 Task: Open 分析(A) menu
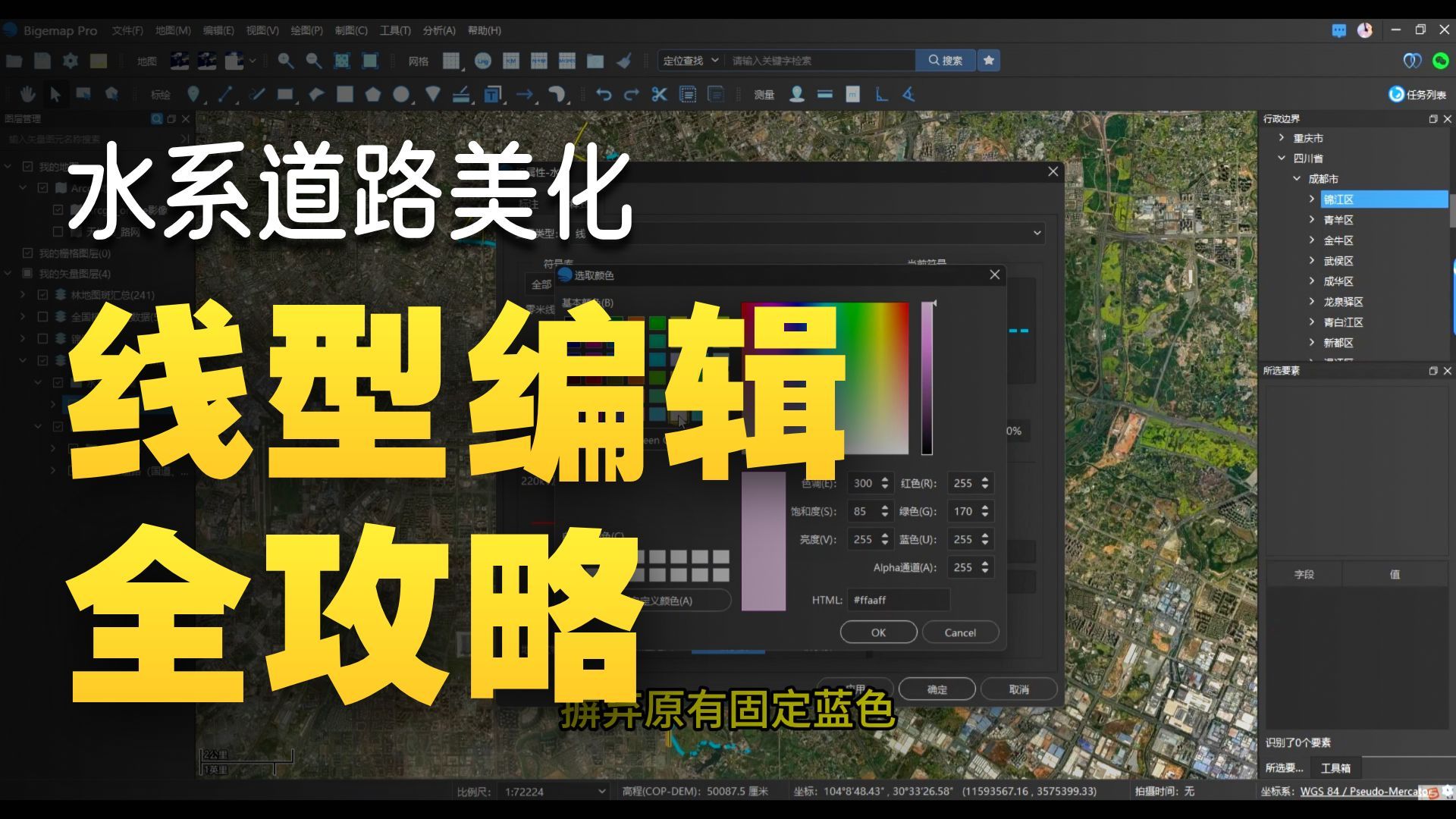tap(439, 30)
